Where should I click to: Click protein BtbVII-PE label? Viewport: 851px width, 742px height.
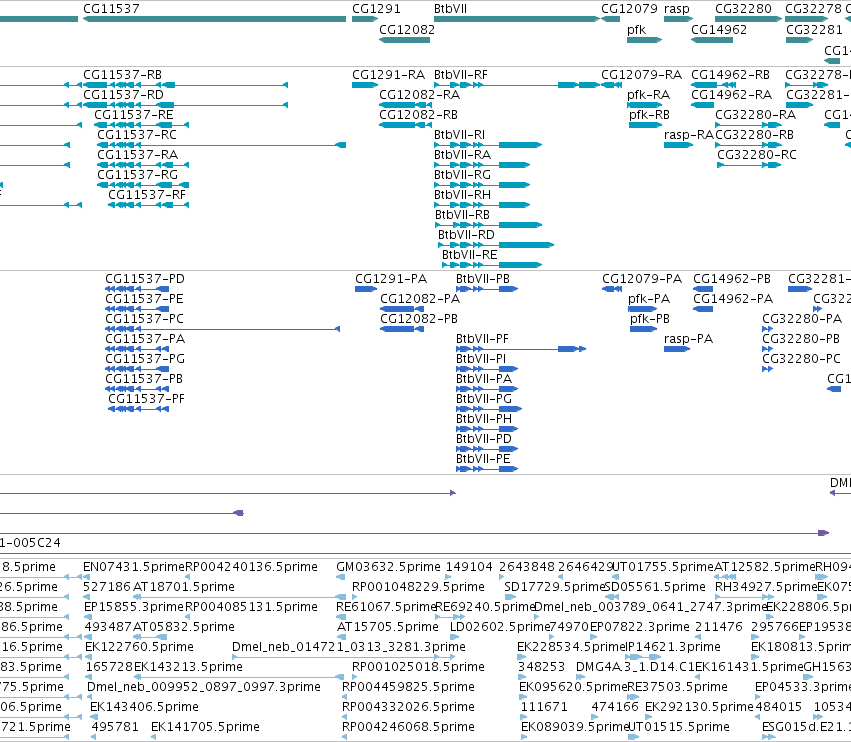482,459
